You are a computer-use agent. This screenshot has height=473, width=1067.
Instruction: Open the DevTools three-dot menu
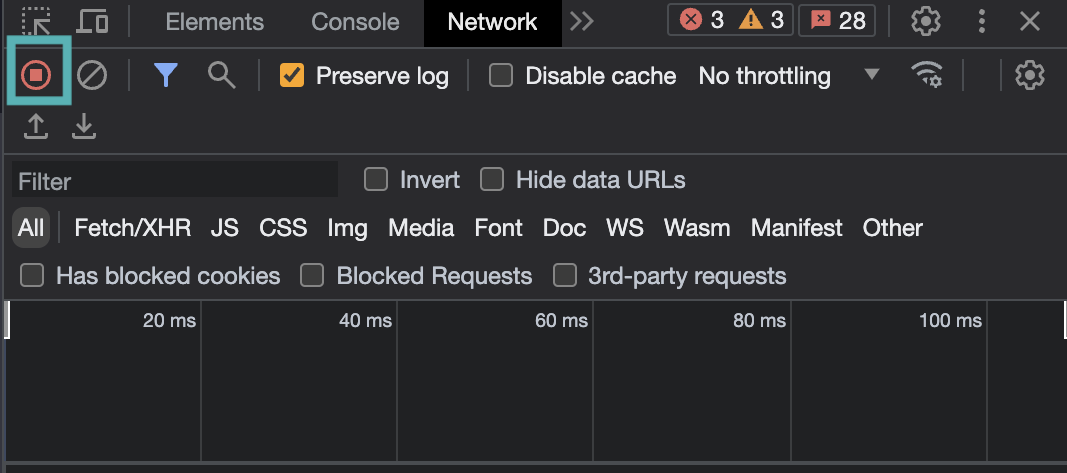(982, 21)
